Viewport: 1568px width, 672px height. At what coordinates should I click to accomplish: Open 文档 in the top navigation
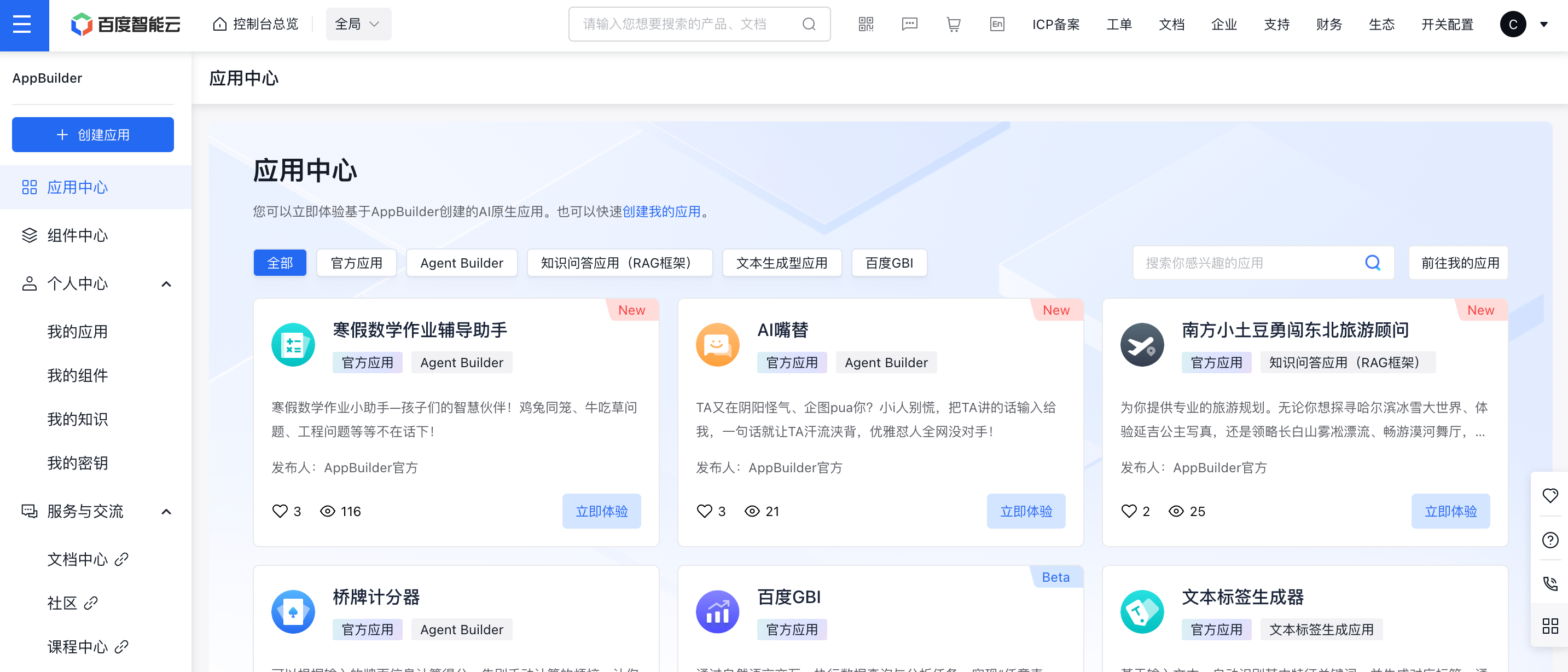point(1171,24)
